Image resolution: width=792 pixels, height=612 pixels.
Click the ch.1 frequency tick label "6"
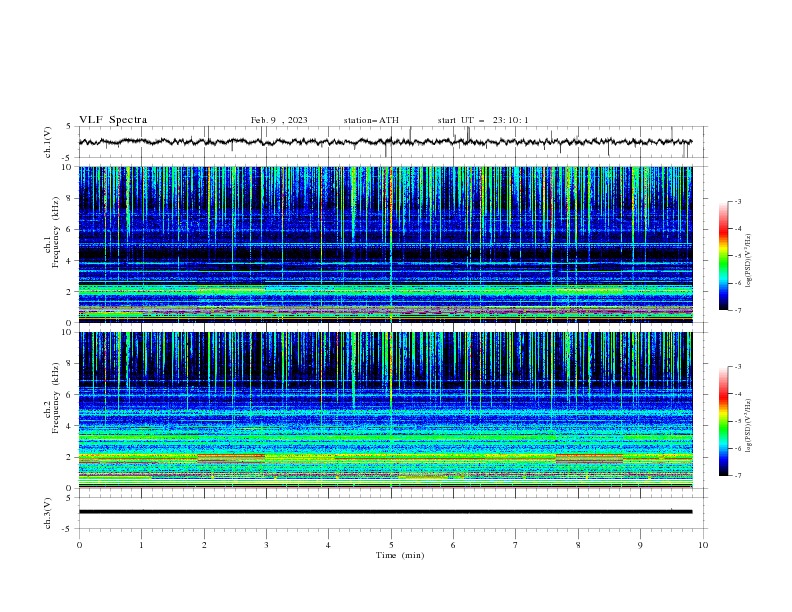[69, 230]
